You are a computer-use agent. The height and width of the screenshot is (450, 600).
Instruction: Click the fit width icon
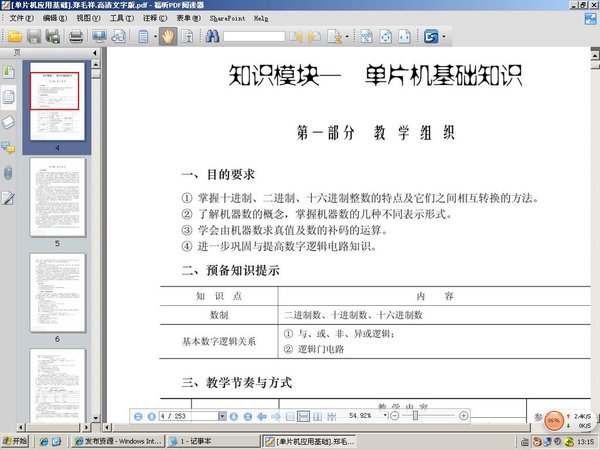404,37
